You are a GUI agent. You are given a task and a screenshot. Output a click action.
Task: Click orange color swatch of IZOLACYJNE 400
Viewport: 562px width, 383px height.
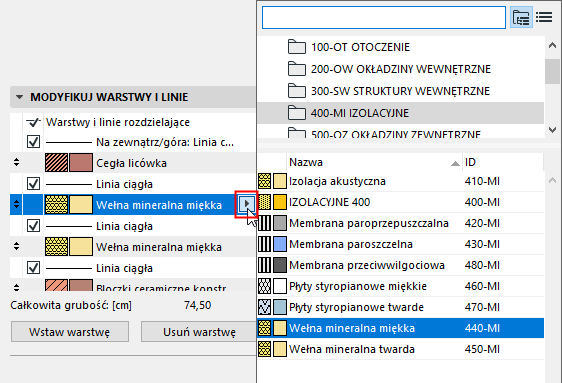coord(280,202)
